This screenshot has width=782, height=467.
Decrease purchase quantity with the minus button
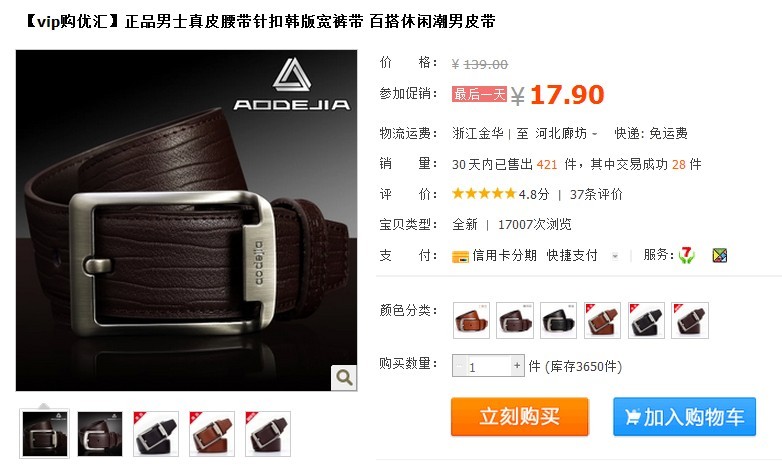pyautogui.click(x=459, y=366)
